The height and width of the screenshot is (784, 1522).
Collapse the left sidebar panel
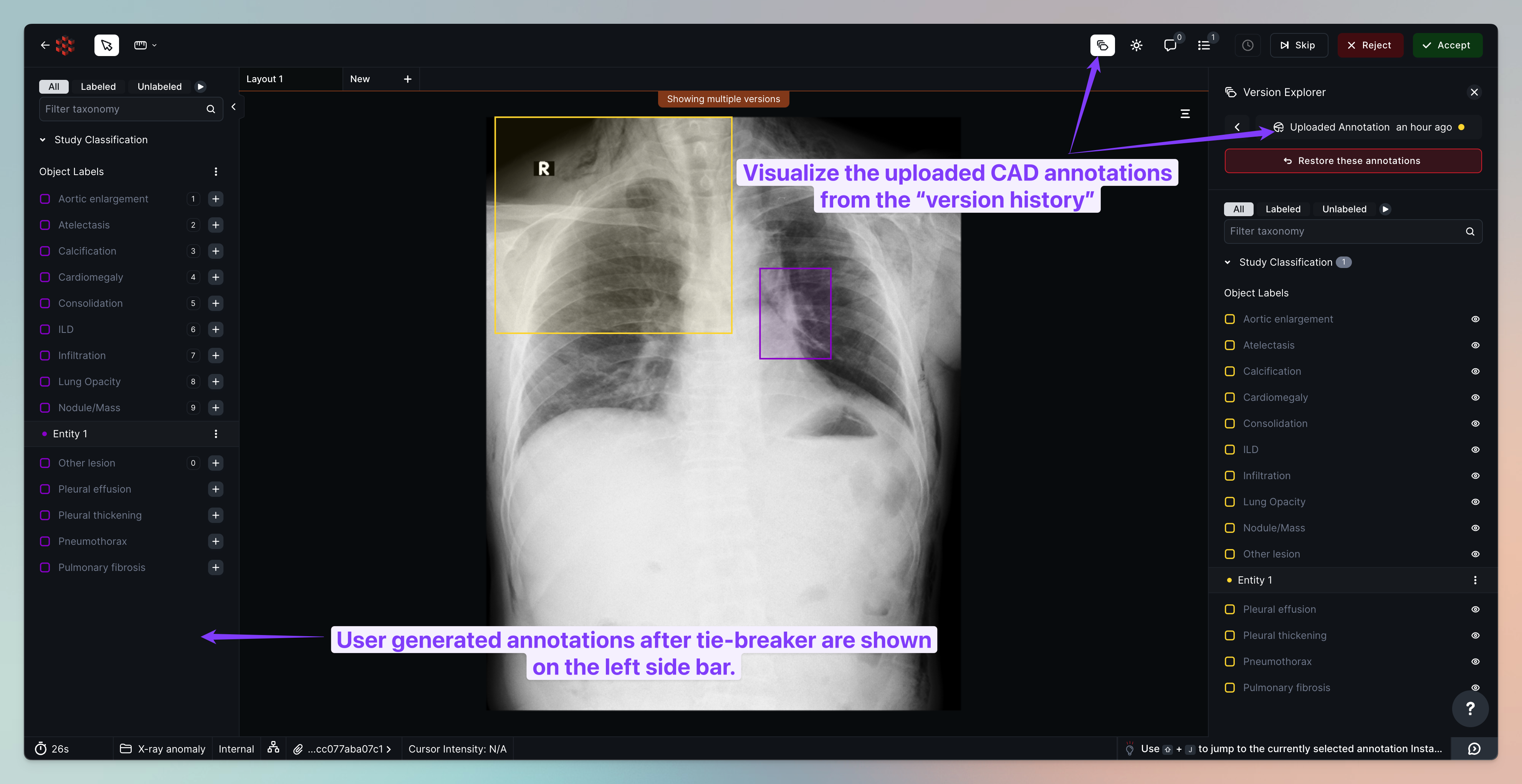pos(233,107)
